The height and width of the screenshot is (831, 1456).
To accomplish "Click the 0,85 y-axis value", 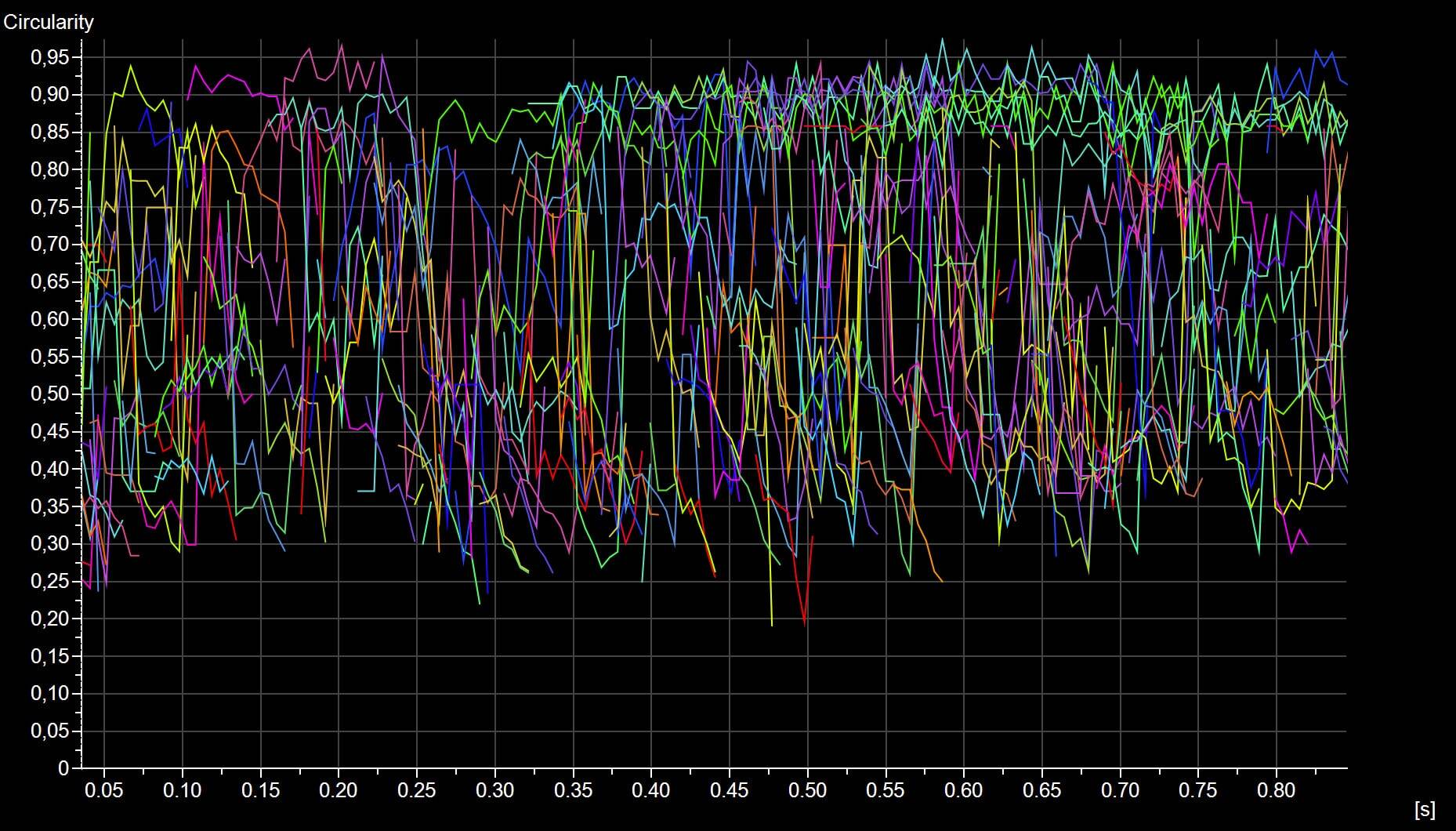I will tap(50, 132).
